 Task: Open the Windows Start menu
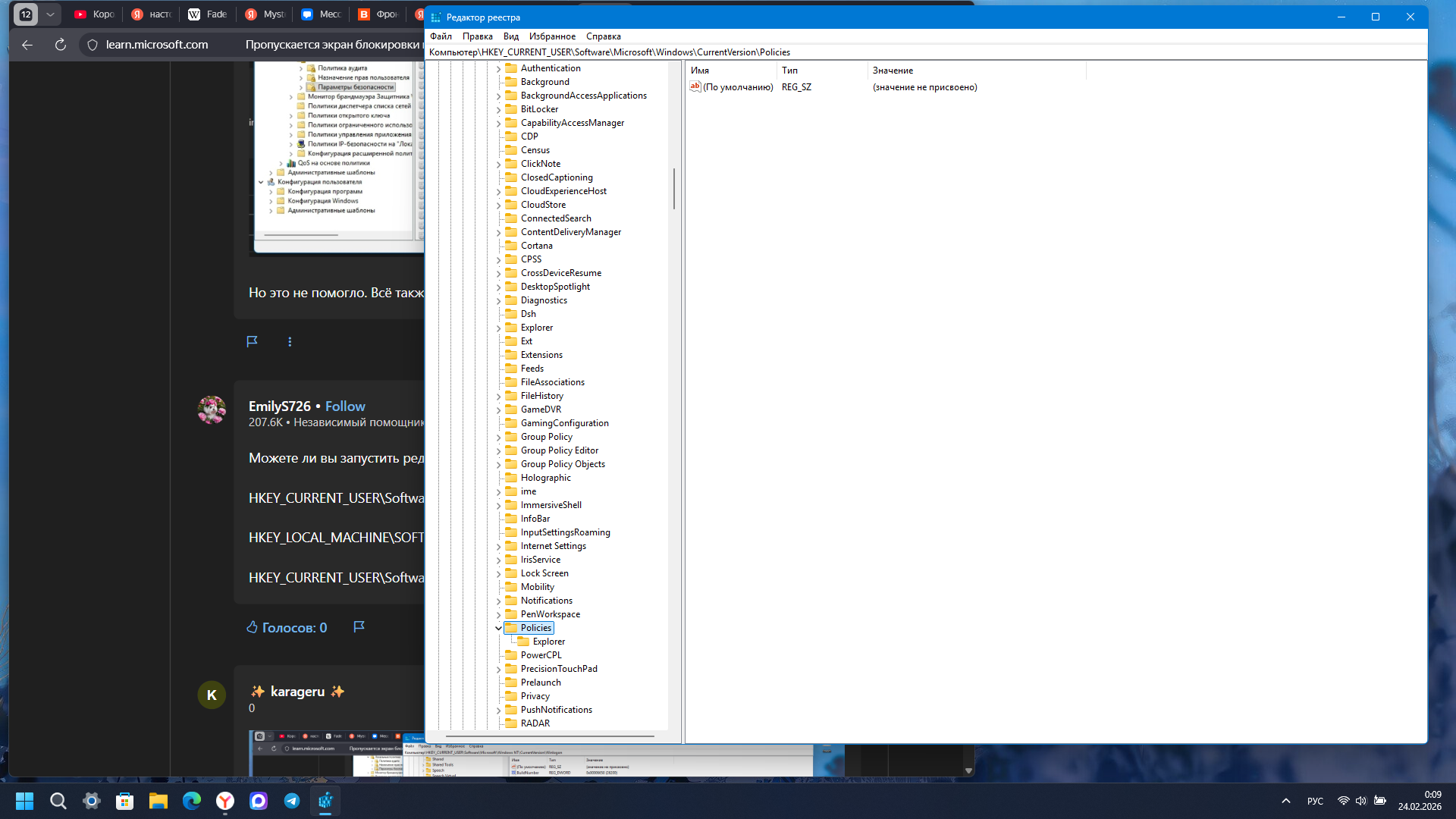pyautogui.click(x=25, y=801)
